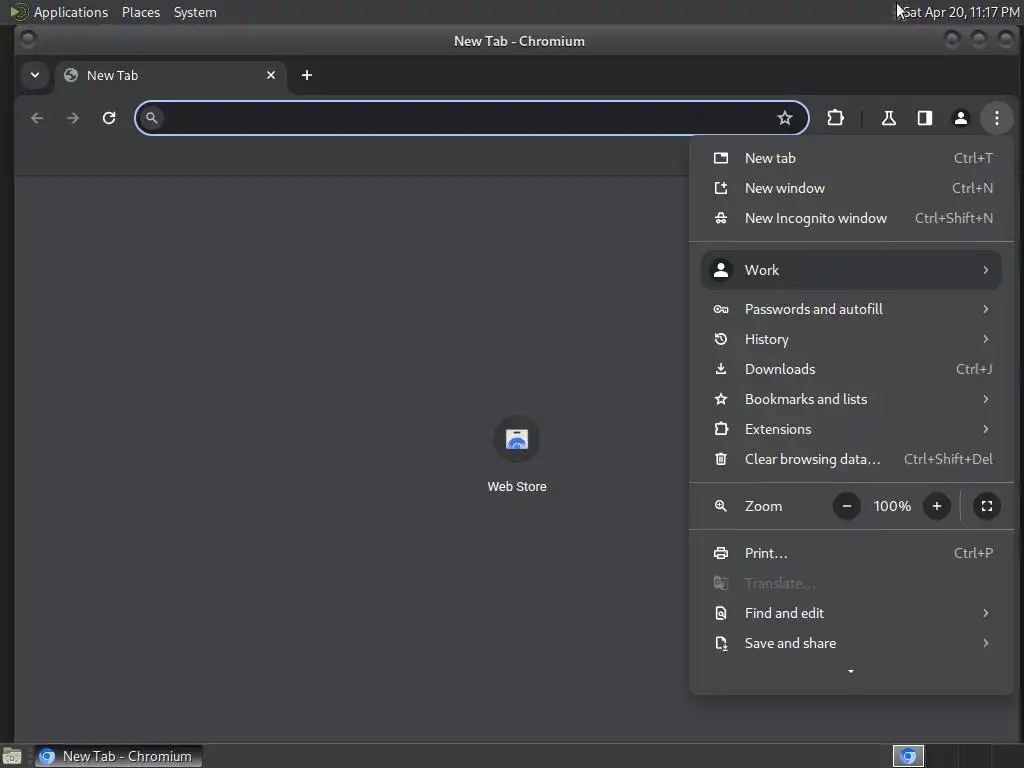This screenshot has height=768, width=1024.
Task: Open the Web Store shortcut icon
Action: point(517,439)
